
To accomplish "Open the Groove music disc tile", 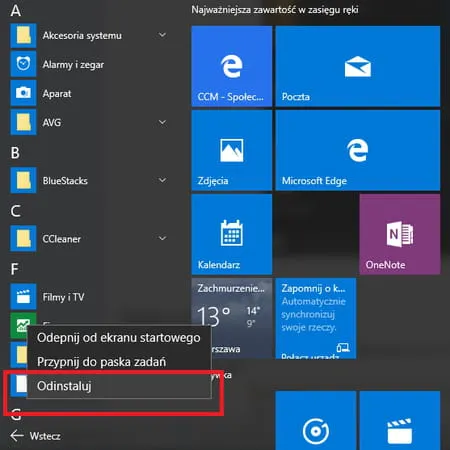I will 316,421.
